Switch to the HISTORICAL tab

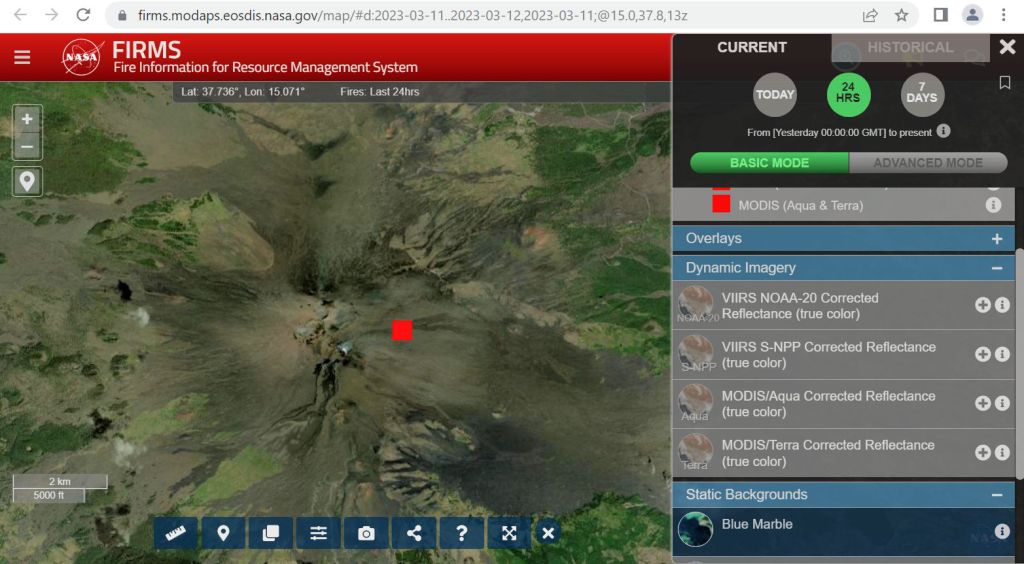click(x=910, y=47)
